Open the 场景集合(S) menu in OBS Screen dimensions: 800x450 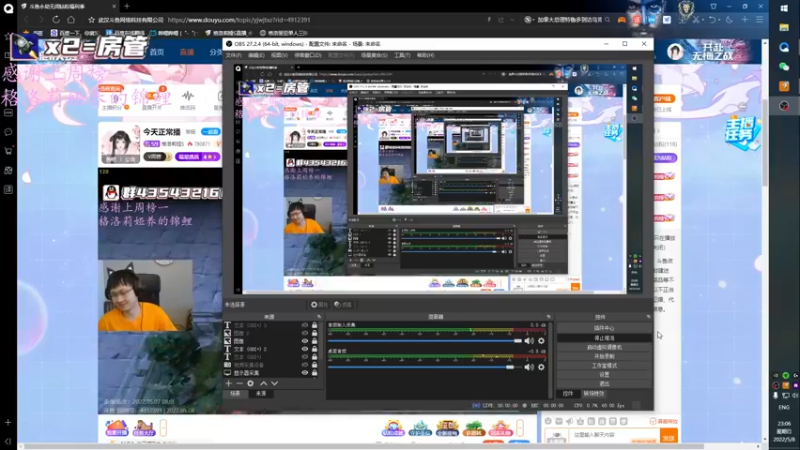point(374,55)
